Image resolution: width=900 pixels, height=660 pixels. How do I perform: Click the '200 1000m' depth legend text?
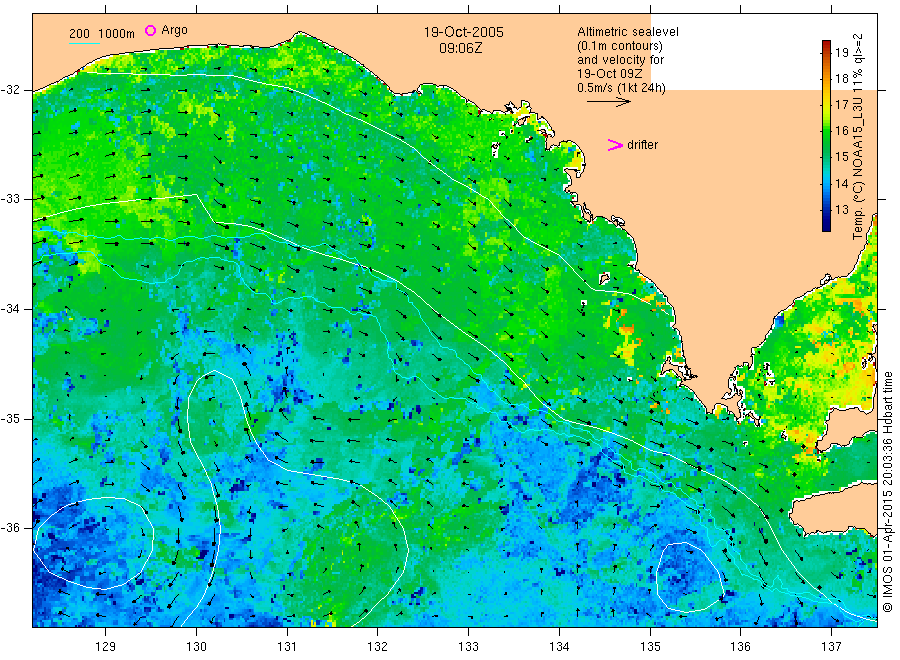[102, 34]
